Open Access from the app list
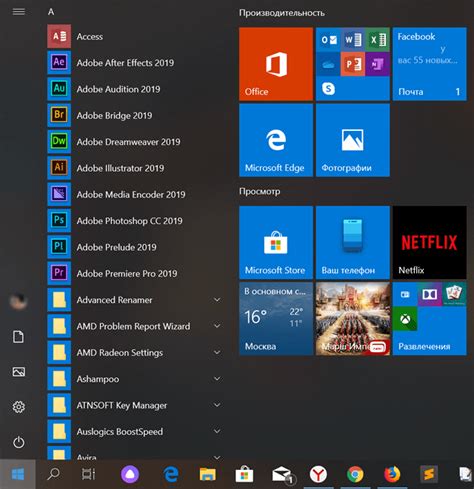Image resolution: width=474 pixels, height=489 pixels. click(135, 36)
